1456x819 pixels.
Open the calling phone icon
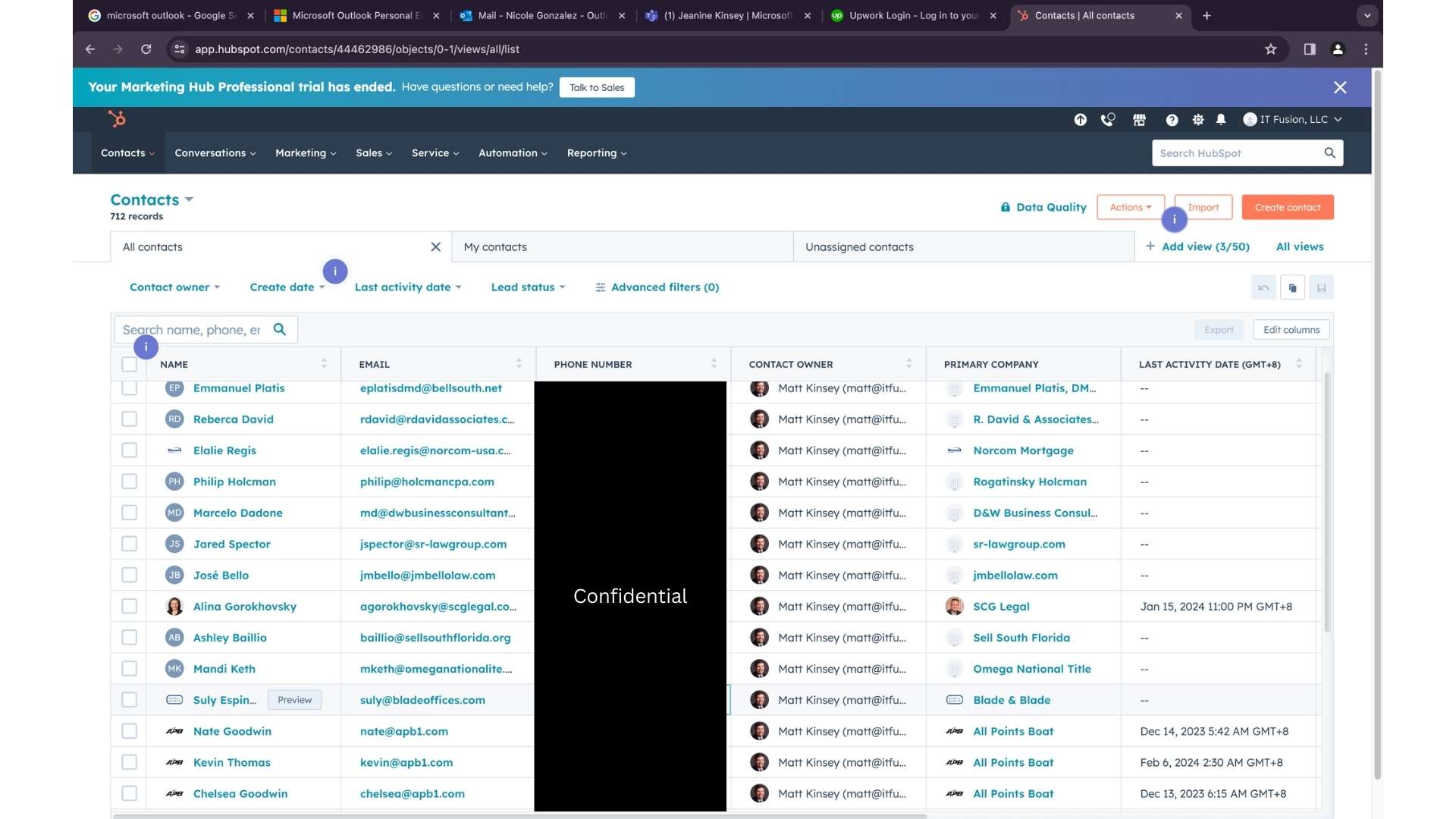1108,120
